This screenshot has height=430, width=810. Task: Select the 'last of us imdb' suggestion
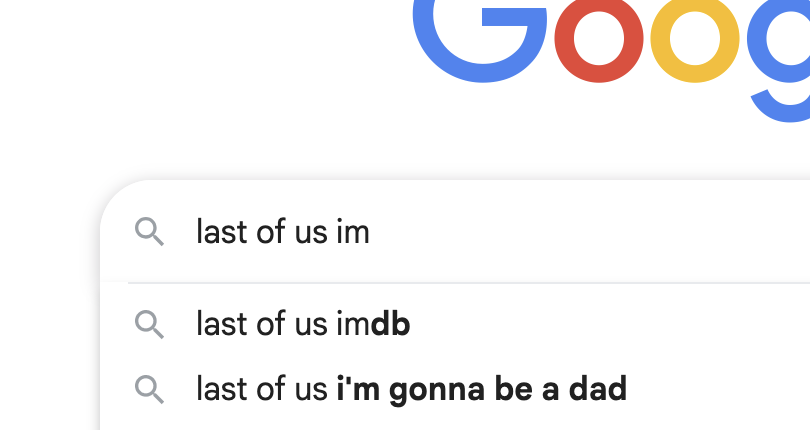(303, 324)
